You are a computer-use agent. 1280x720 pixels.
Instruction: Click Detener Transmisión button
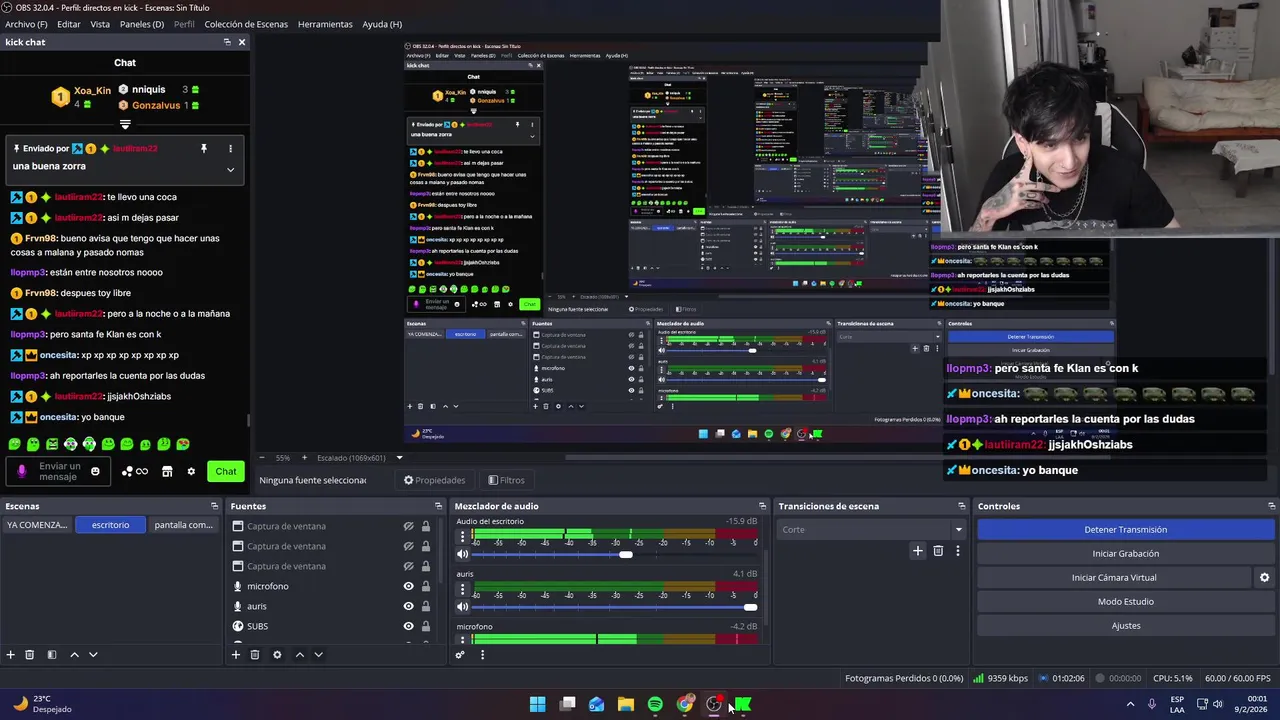tap(1125, 530)
